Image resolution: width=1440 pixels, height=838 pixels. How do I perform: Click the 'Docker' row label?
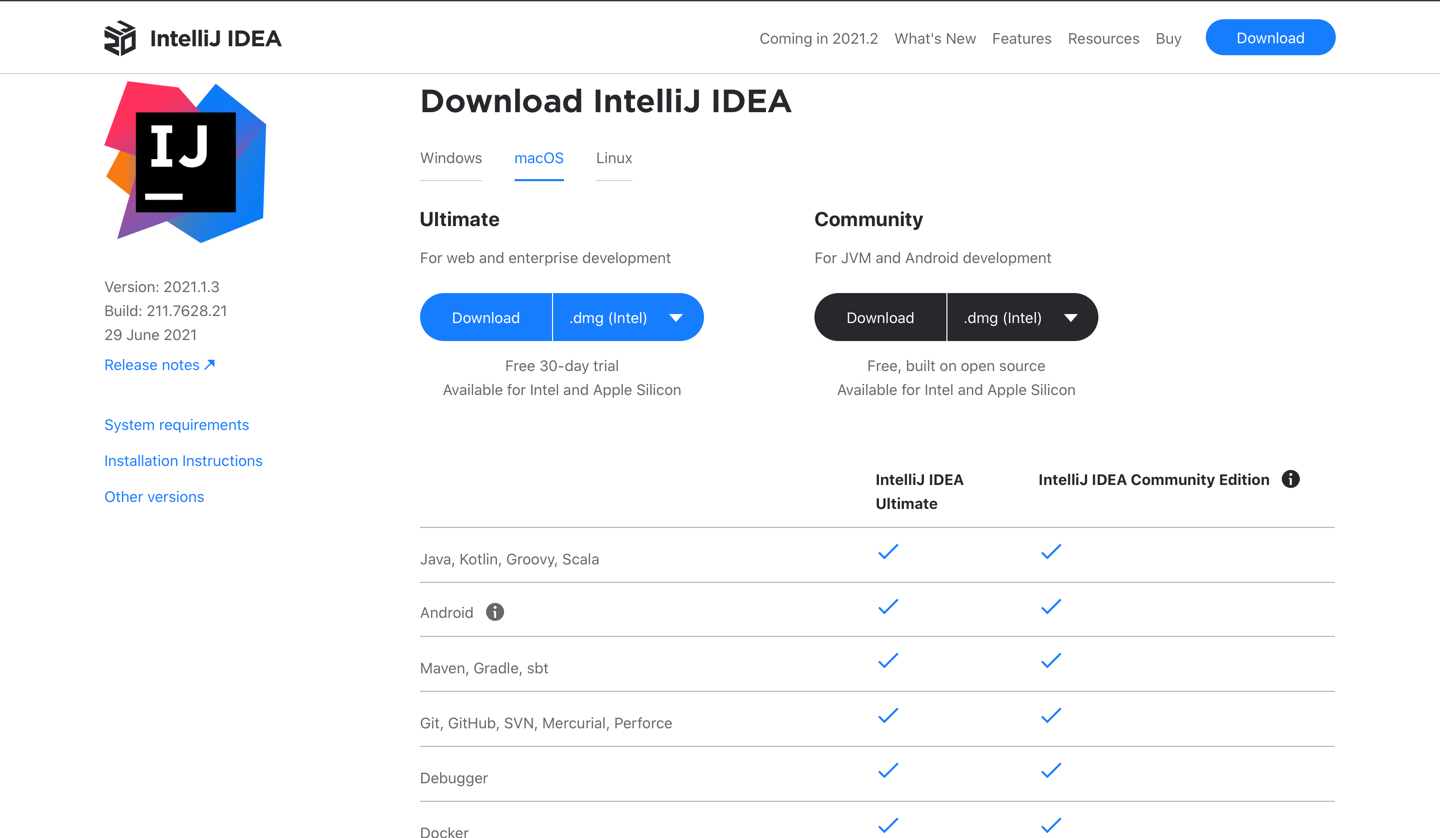(444, 831)
